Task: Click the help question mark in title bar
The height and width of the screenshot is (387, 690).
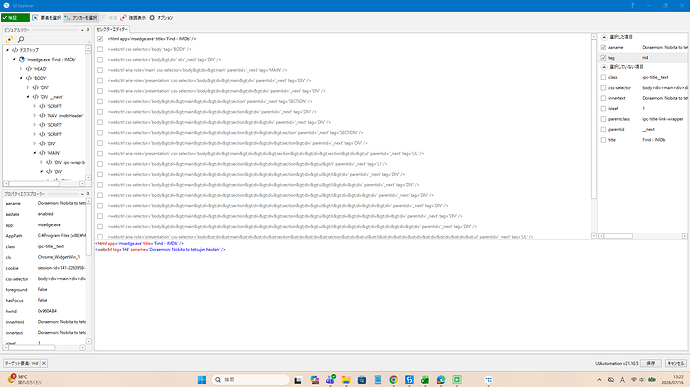Action: [x=632, y=5]
